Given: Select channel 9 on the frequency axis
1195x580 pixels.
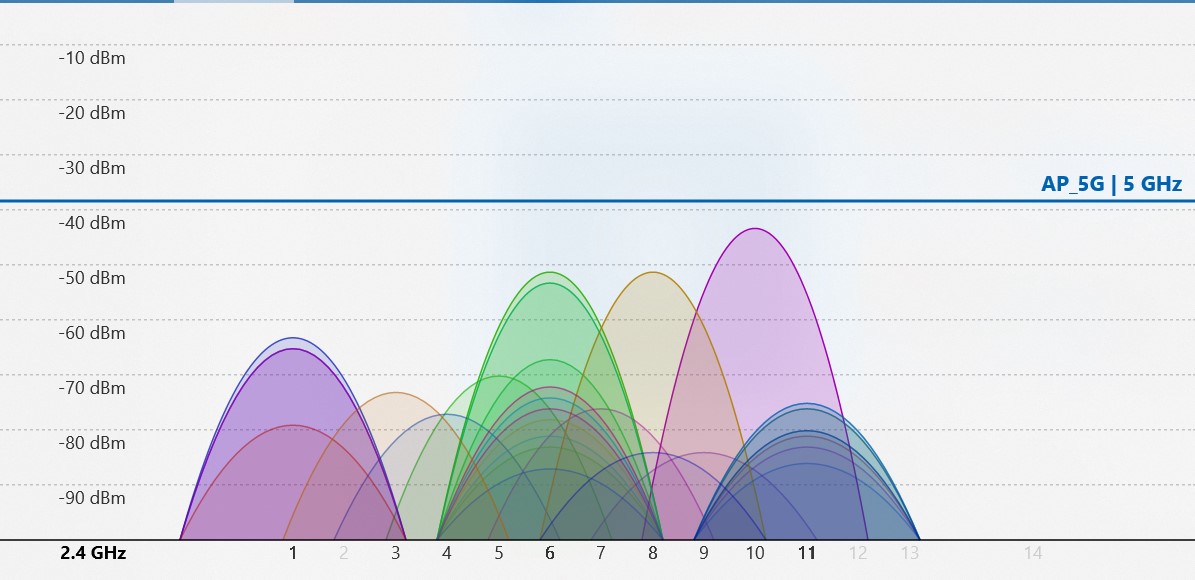Looking at the screenshot, I should 703,553.
